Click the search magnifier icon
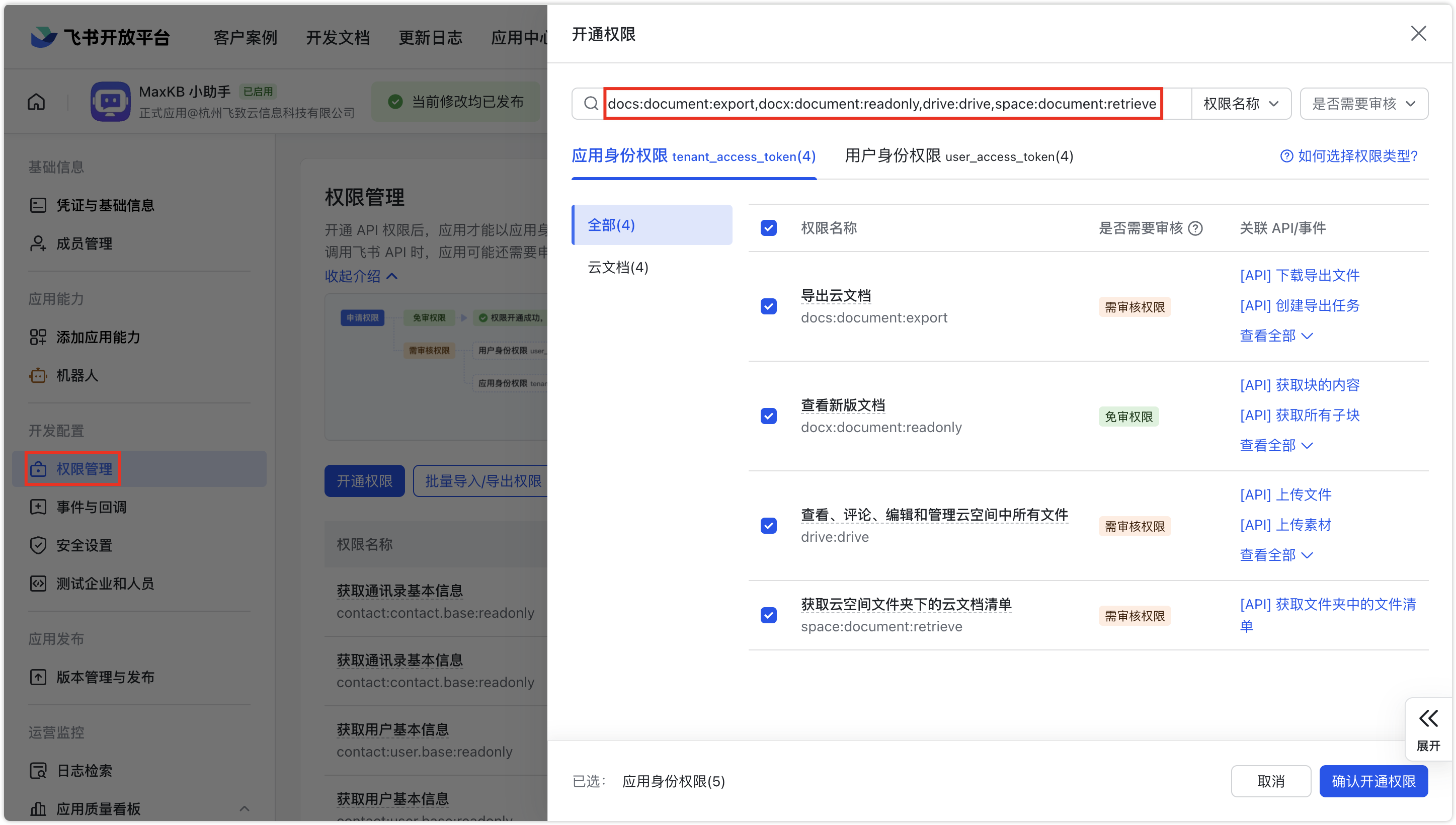This screenshot has width=1456, height=825. [x=590, y=104]
